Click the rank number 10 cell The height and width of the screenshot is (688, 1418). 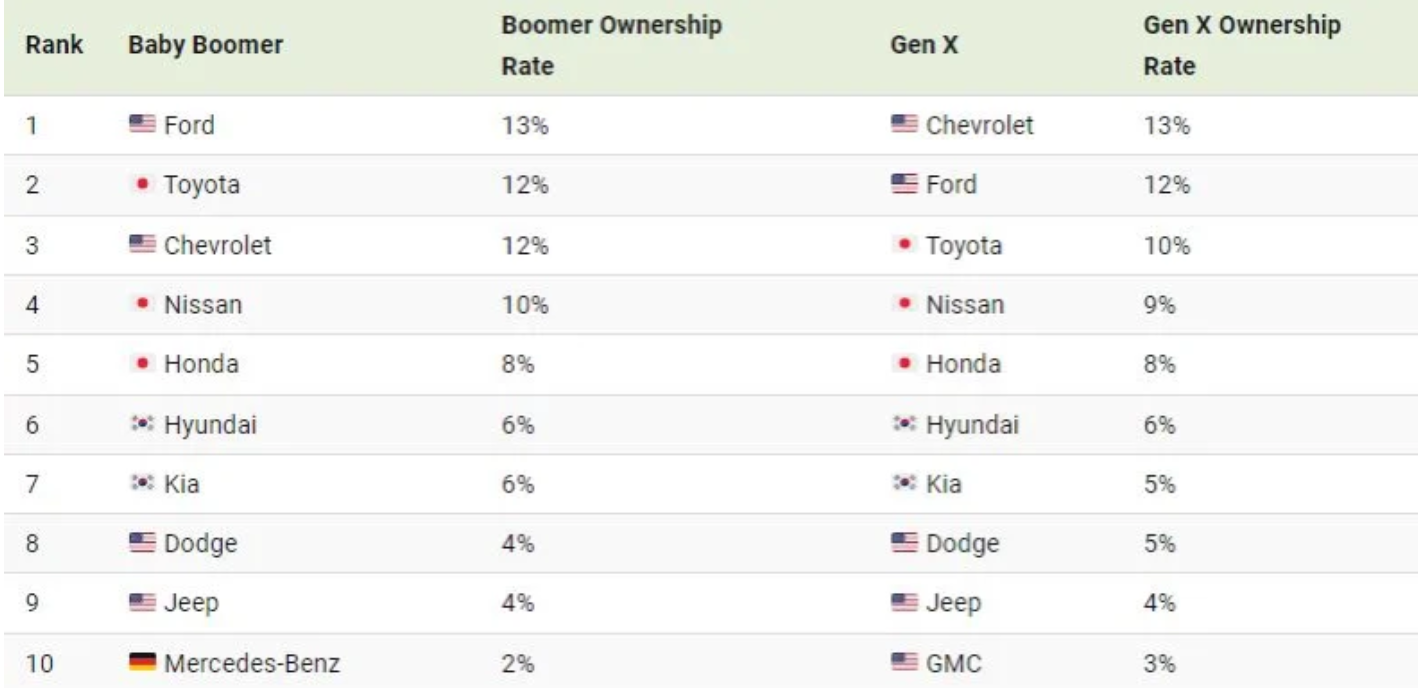[38, 662]
